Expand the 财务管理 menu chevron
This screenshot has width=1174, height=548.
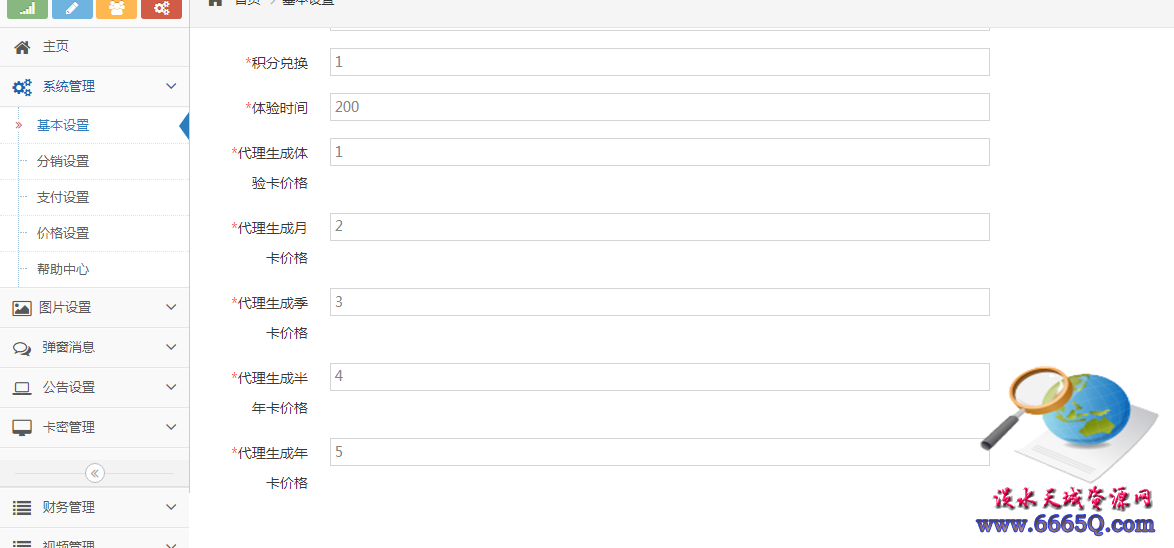[171, 508]
